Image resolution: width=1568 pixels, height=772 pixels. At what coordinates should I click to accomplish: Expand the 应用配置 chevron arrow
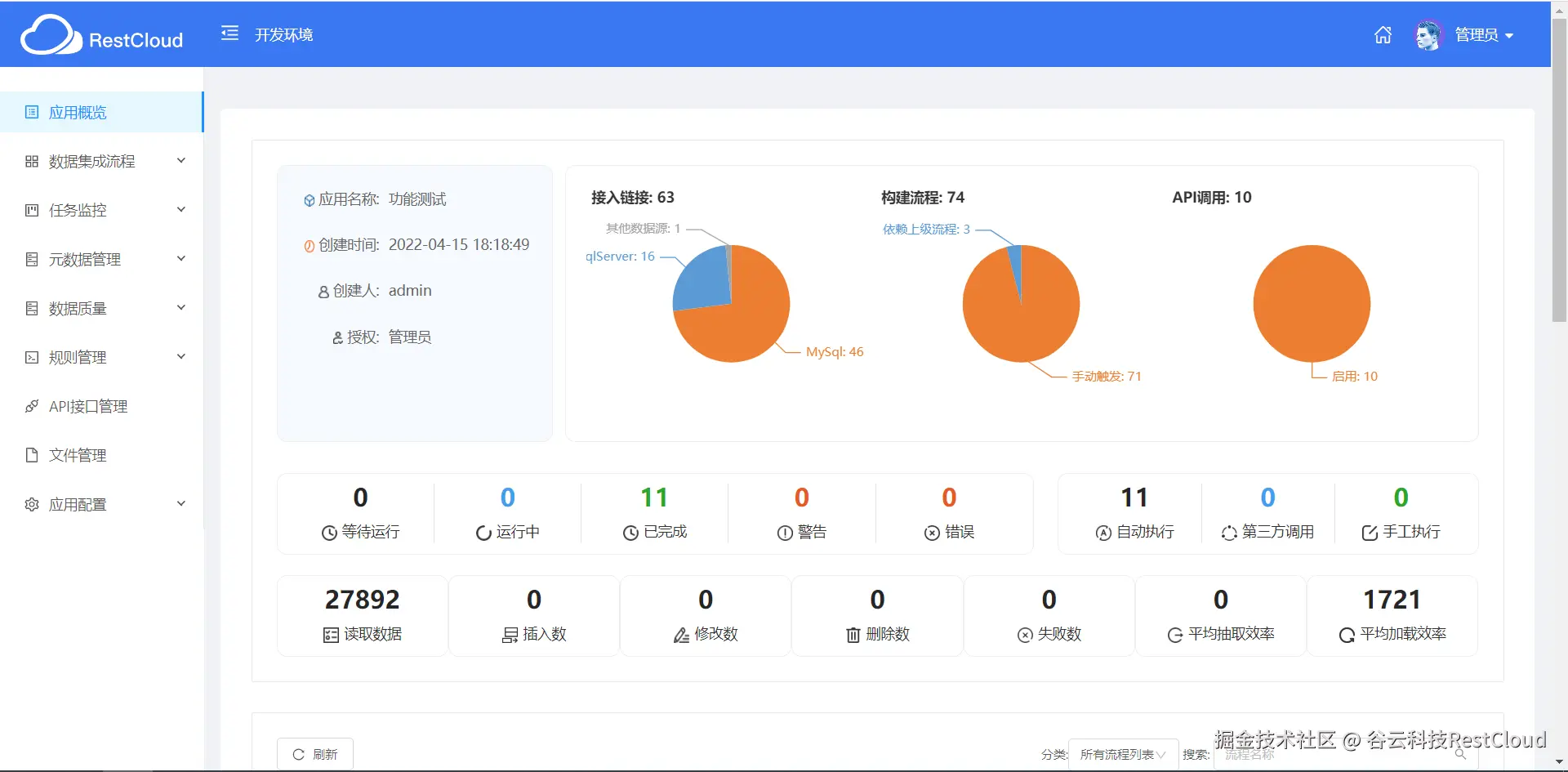pyautogui.click(x=181, y=503)
